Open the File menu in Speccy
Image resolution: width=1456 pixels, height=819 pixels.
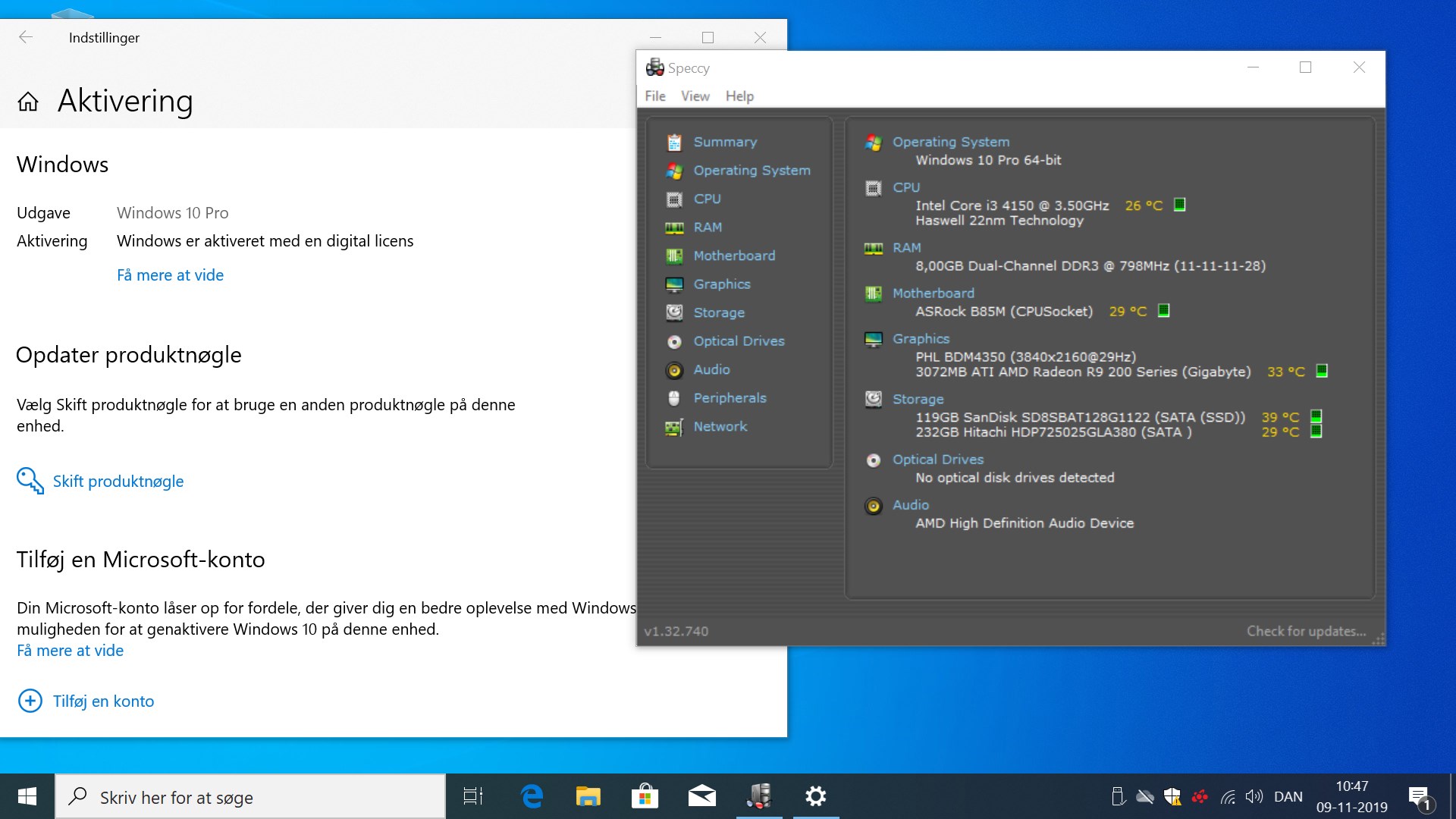[655, 96]
